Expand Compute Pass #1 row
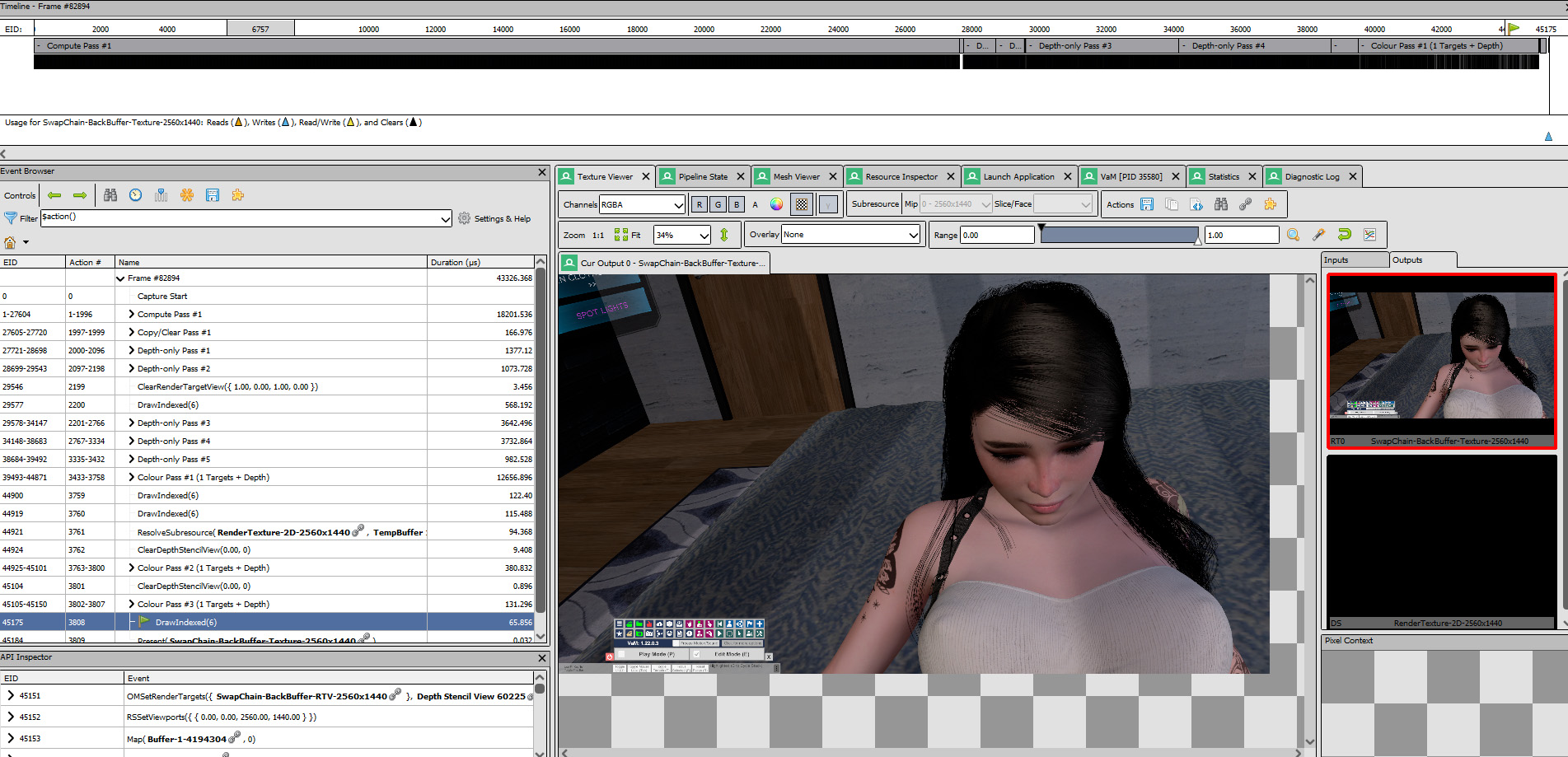1568x757 pixels. point(131,314)
